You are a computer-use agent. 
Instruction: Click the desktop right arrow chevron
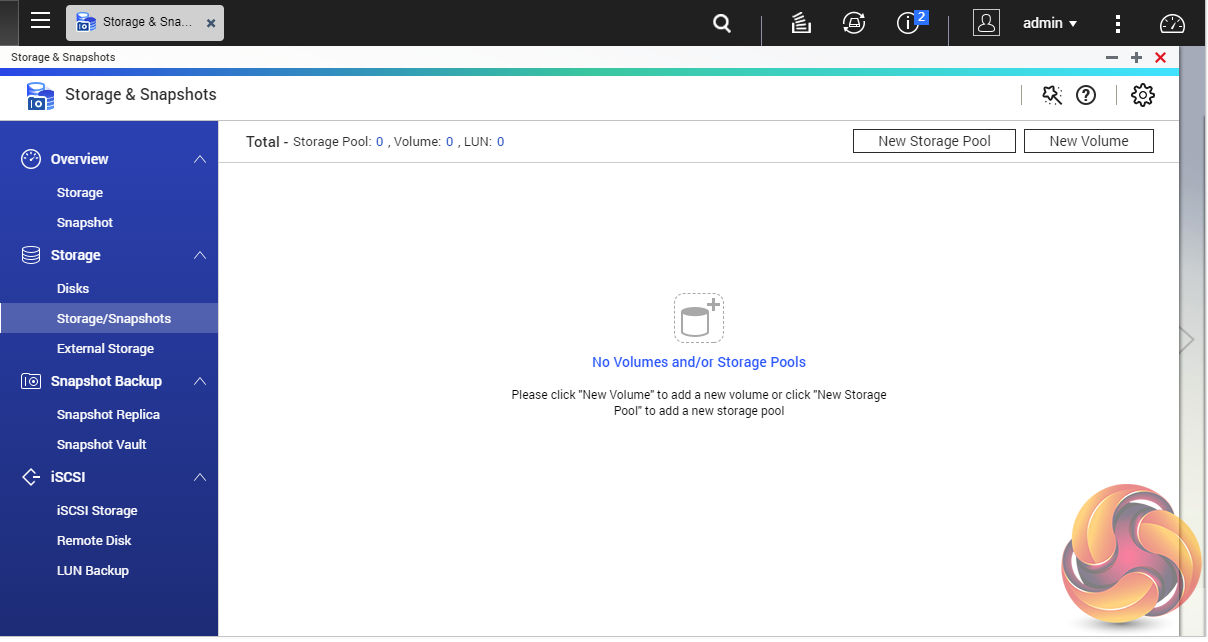point(1187,340)
